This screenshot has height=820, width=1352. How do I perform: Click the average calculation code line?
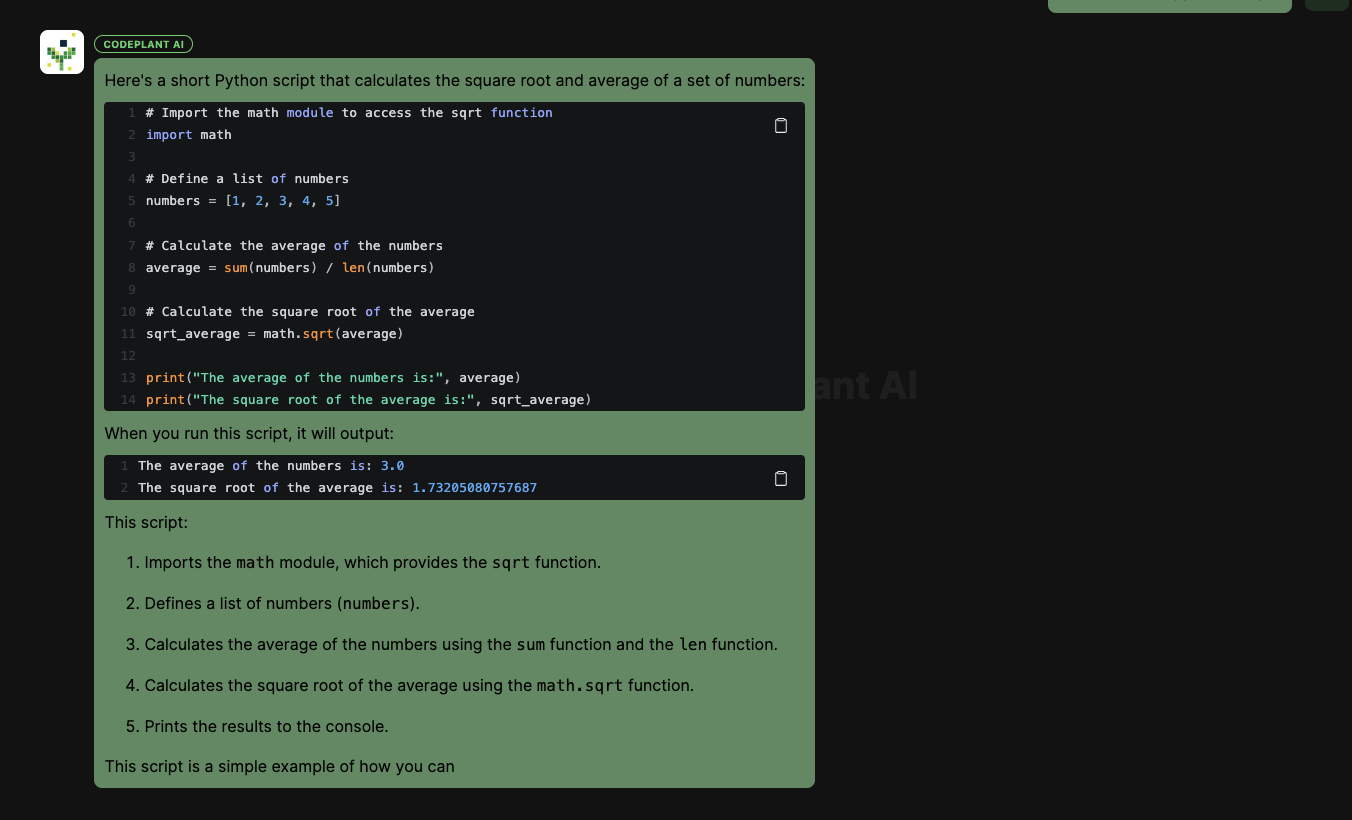coord(290,268)
